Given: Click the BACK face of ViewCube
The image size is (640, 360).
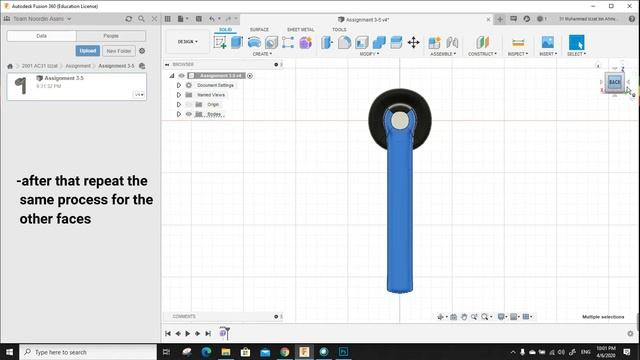Looking at the screenshot, I should pyautogui.click(x=614, y=82).
